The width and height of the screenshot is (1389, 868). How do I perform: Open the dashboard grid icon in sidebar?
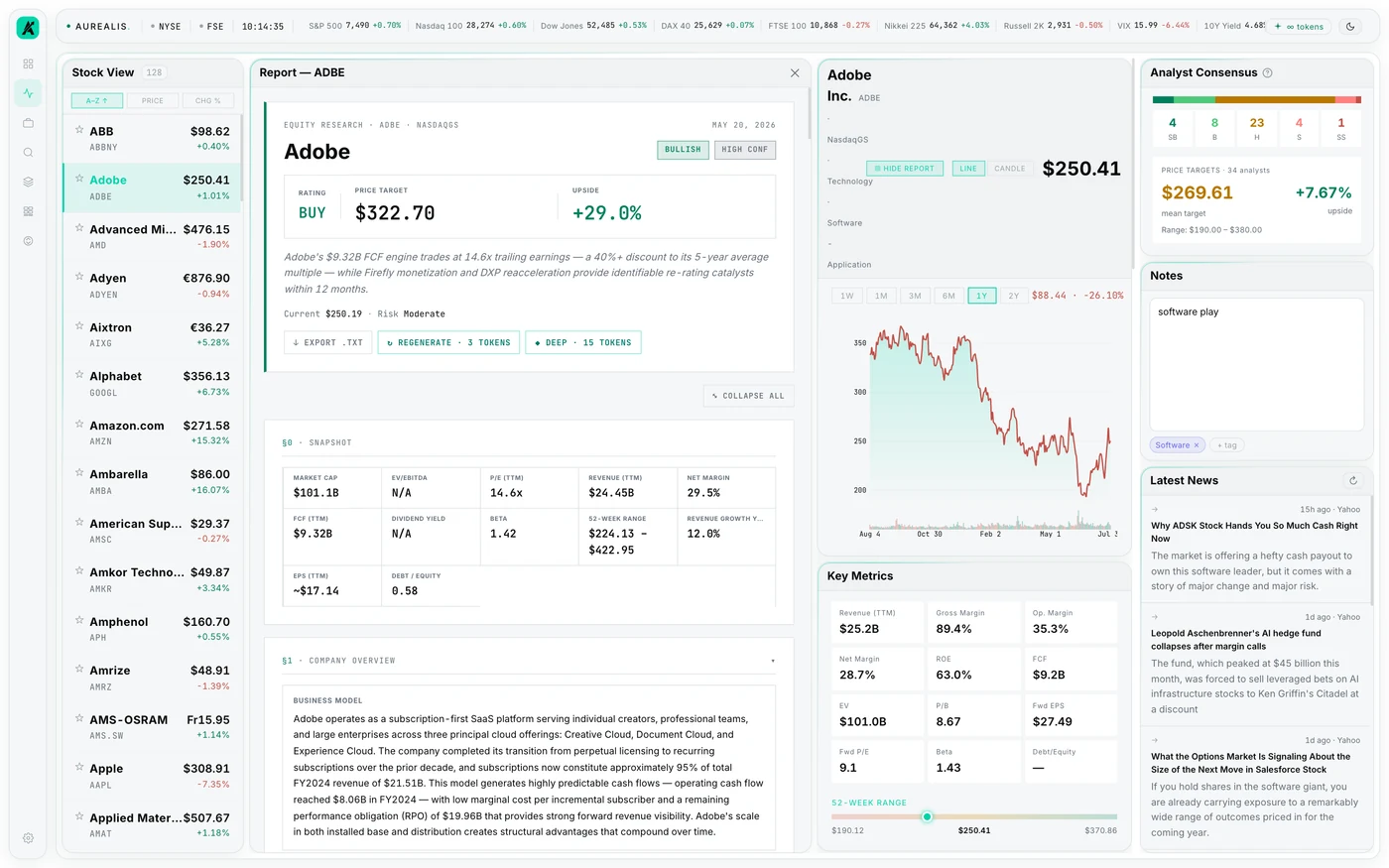28,63
